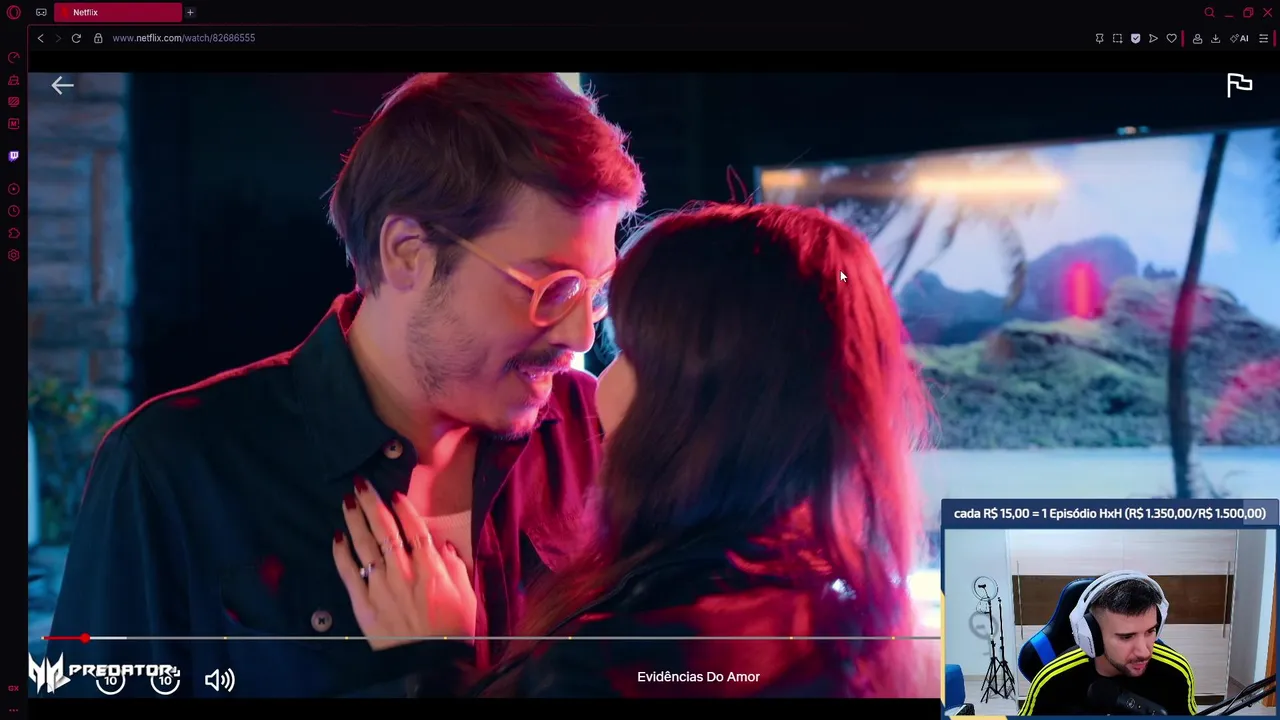The image size is (1280, 720).
Task: Toggle the ad blocker shield
Action: tap(1135, 38)
